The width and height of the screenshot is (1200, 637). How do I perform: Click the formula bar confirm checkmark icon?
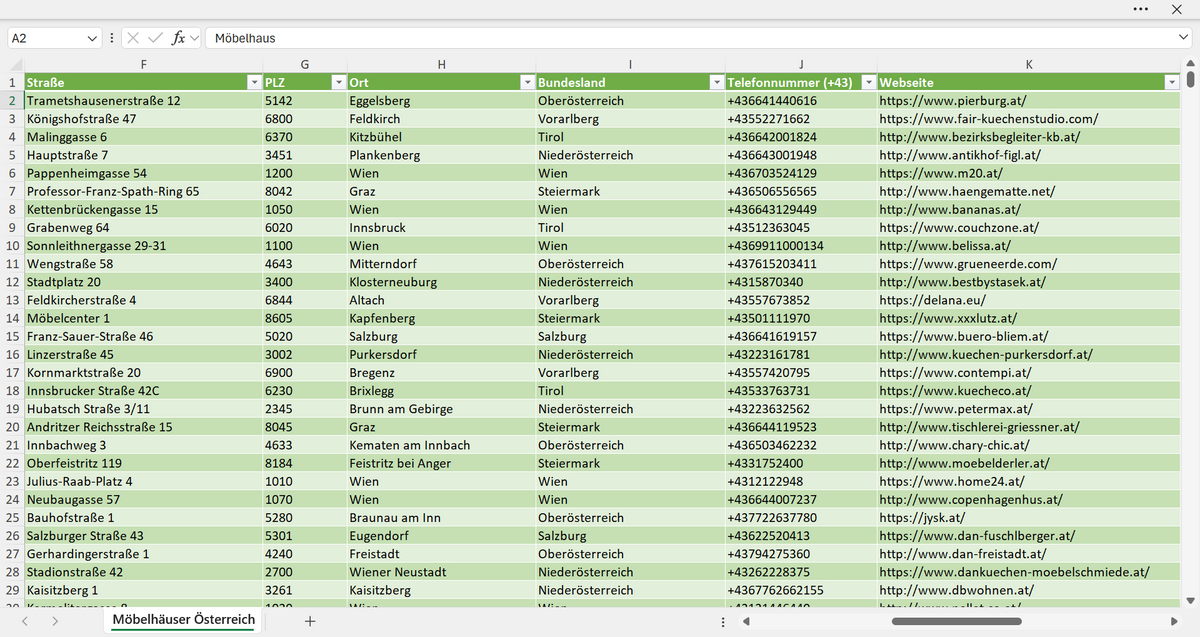pos(155,38)
